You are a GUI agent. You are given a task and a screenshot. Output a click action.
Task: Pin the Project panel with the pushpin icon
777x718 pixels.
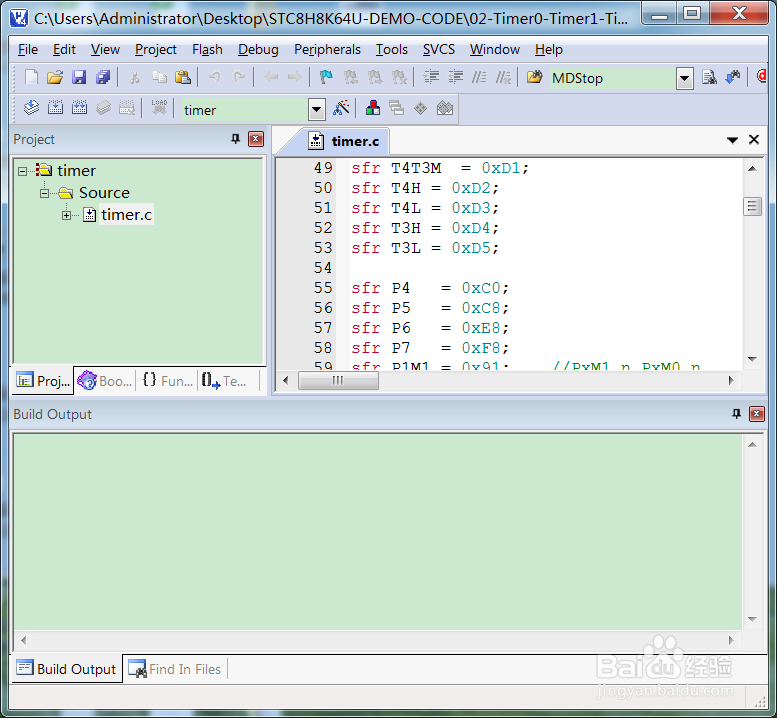[235, 139]
